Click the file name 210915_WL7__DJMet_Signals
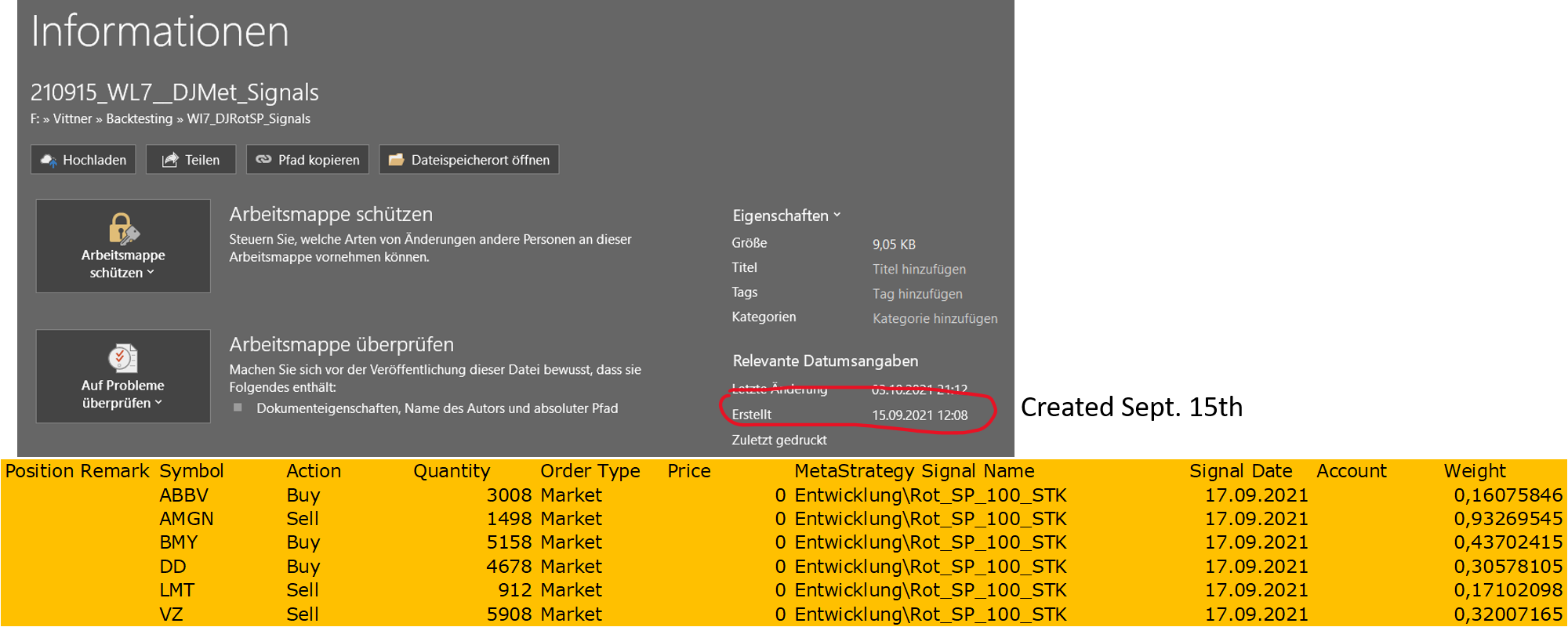Image resolution: width=1568 pixels, height=627 pixels. (x=175, y=92)
